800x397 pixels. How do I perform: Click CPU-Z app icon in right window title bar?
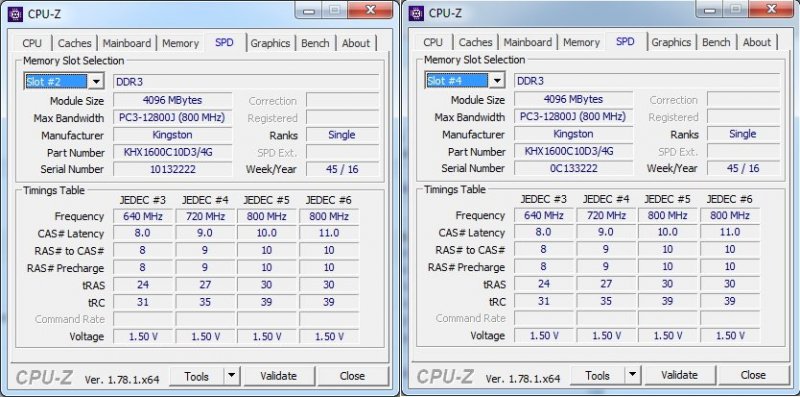(416, 13)
